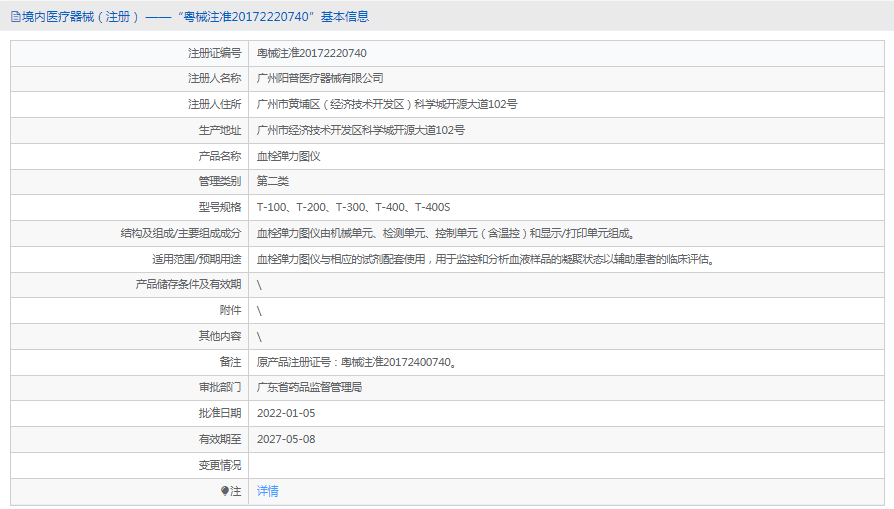Viewport: 894px width, 509px height.
Task: Click the production address value under 生产地址
Action: point(360,130)
